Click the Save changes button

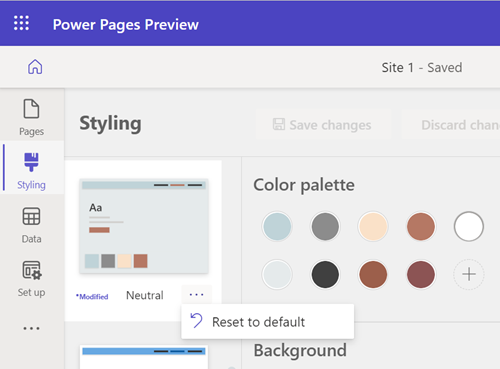click(x=323, y=125)
